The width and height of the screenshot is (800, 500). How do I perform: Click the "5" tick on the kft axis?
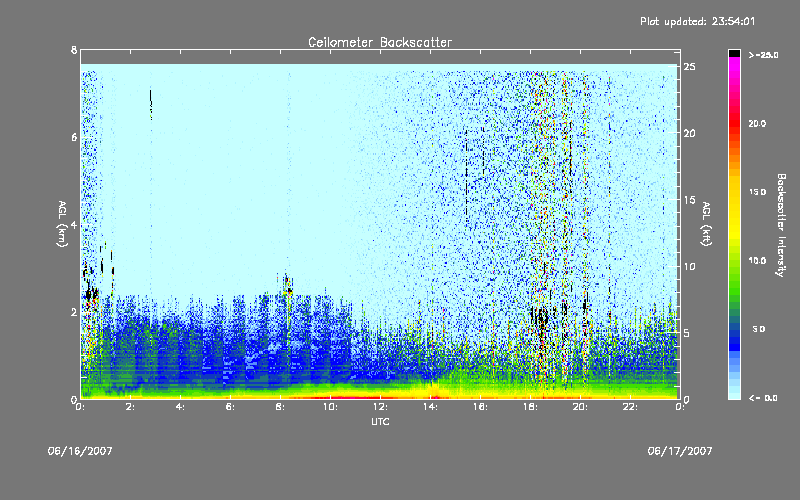[x=687, y=333]
